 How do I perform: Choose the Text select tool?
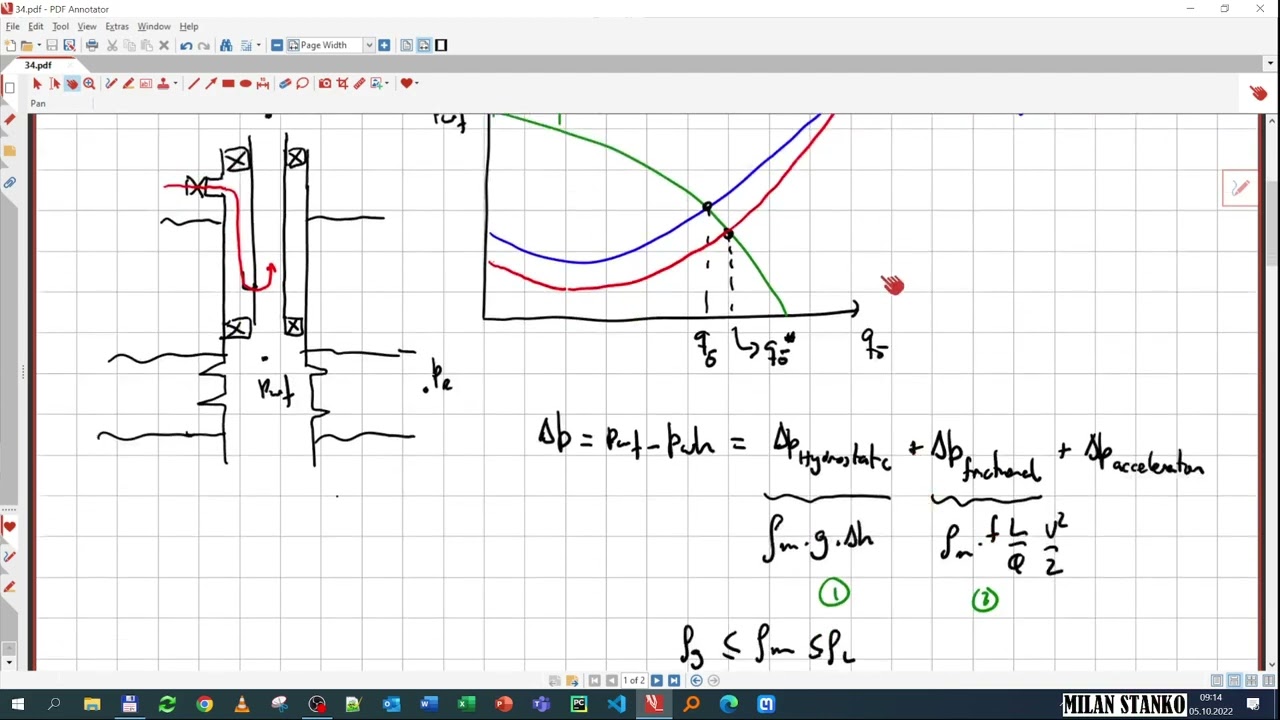click(x=55, y=83)
